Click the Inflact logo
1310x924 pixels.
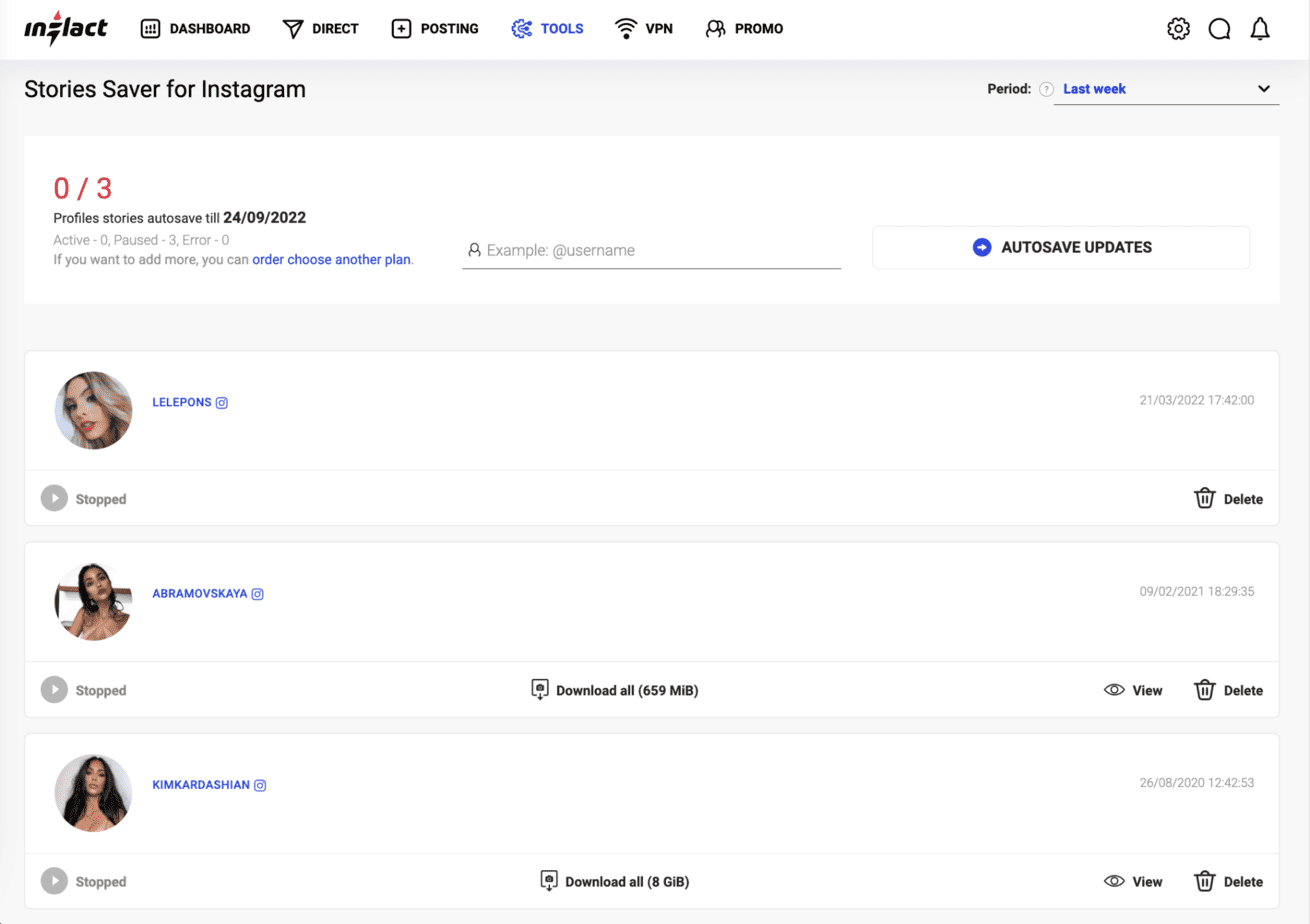tap(66, 29)
